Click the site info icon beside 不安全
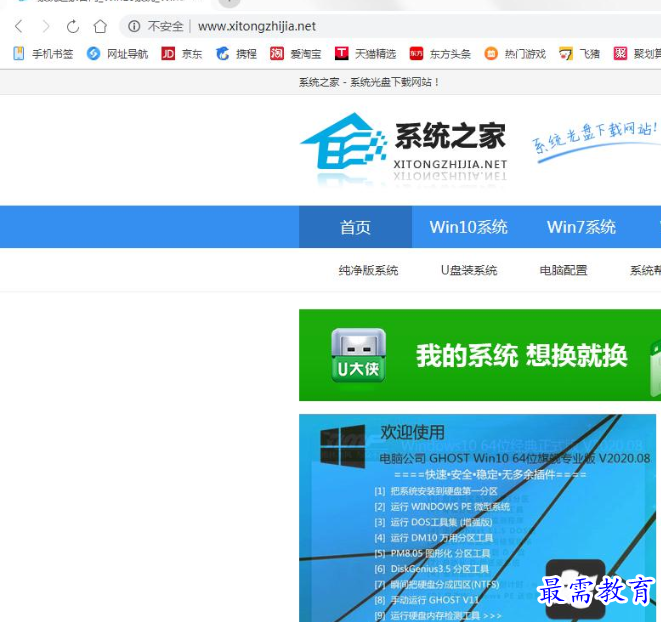The width and height of the screenshot is (661, 622). point(134,26)
